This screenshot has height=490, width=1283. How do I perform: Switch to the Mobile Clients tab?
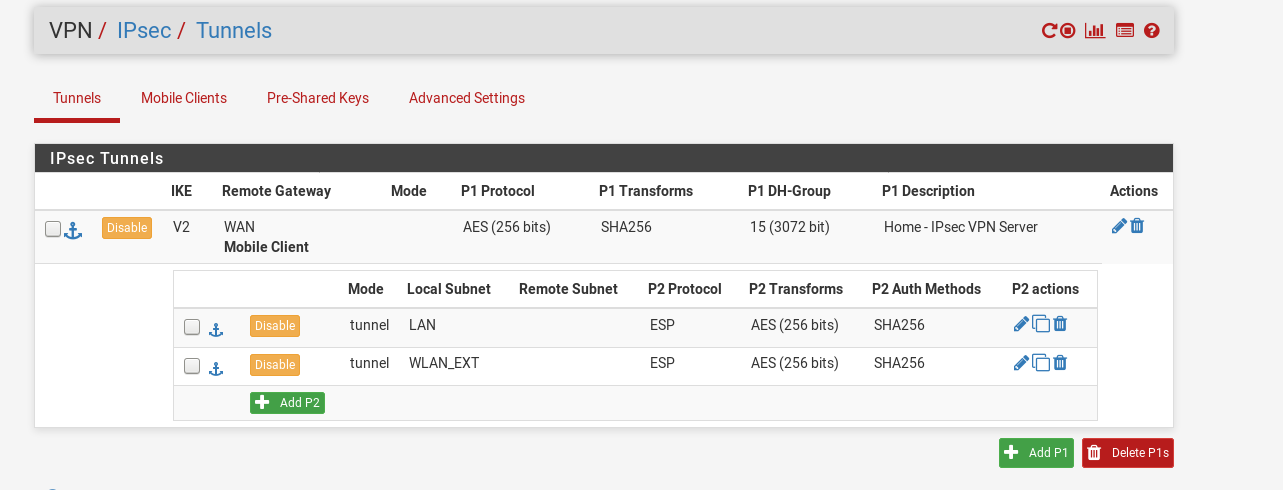pos(184,98)
